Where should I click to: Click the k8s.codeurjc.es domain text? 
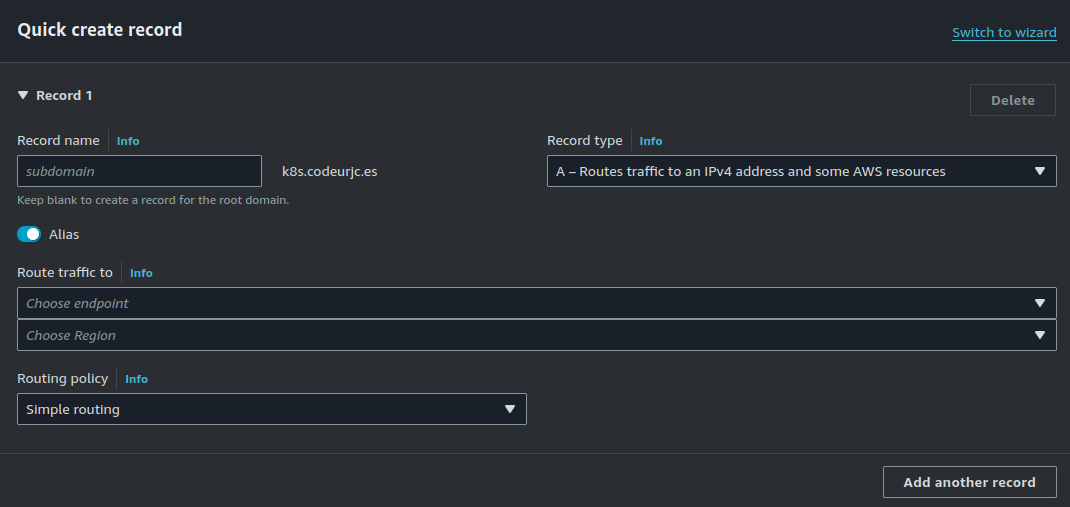pos(330,172)
